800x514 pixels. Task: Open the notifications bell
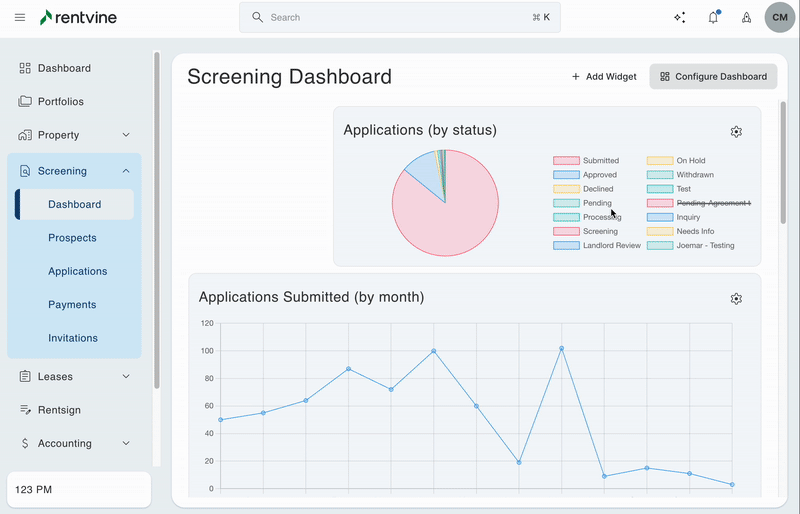713,17
